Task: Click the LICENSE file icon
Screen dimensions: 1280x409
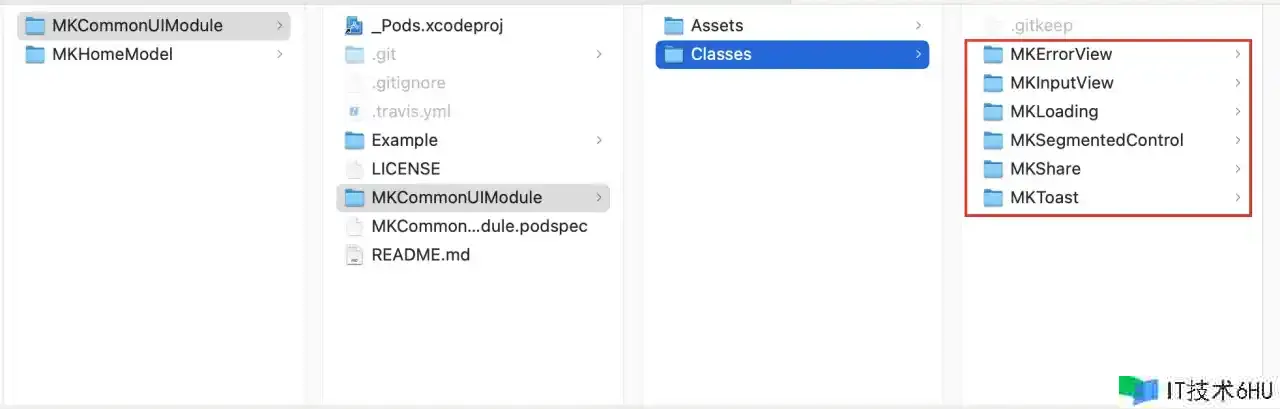Action: (354, 169)
